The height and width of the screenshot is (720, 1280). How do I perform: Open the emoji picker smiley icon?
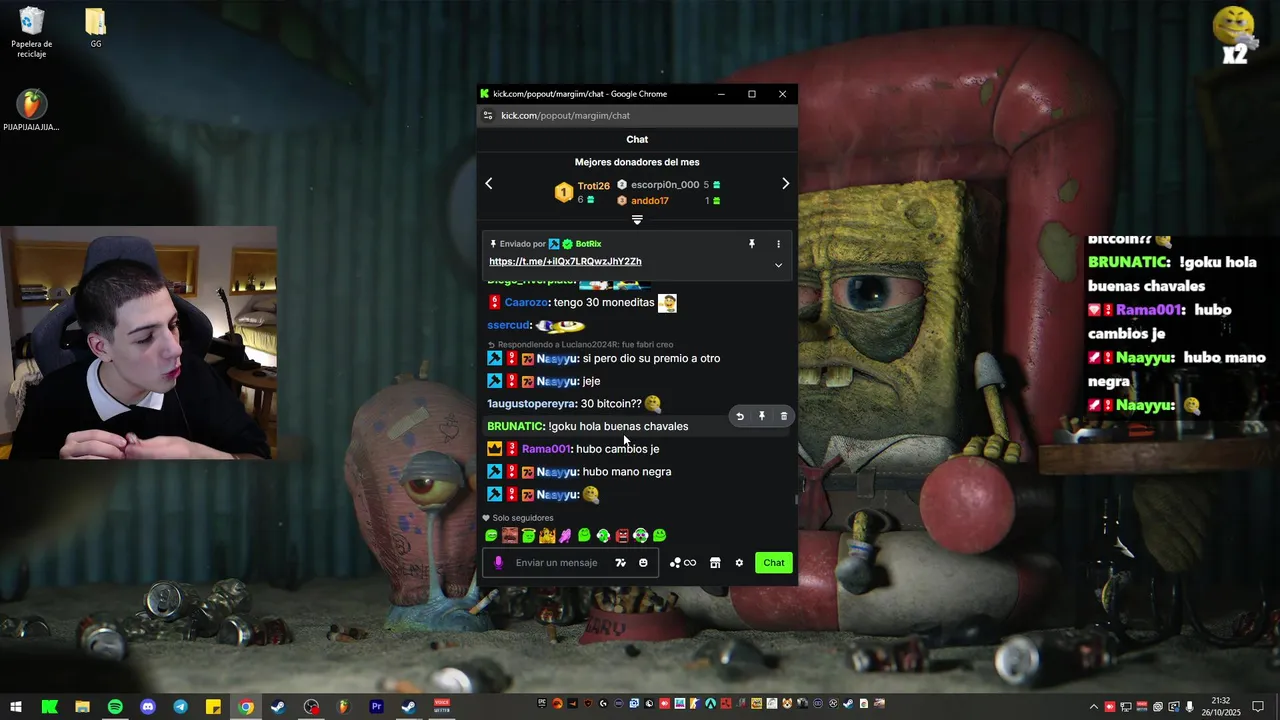pos(643,563)
